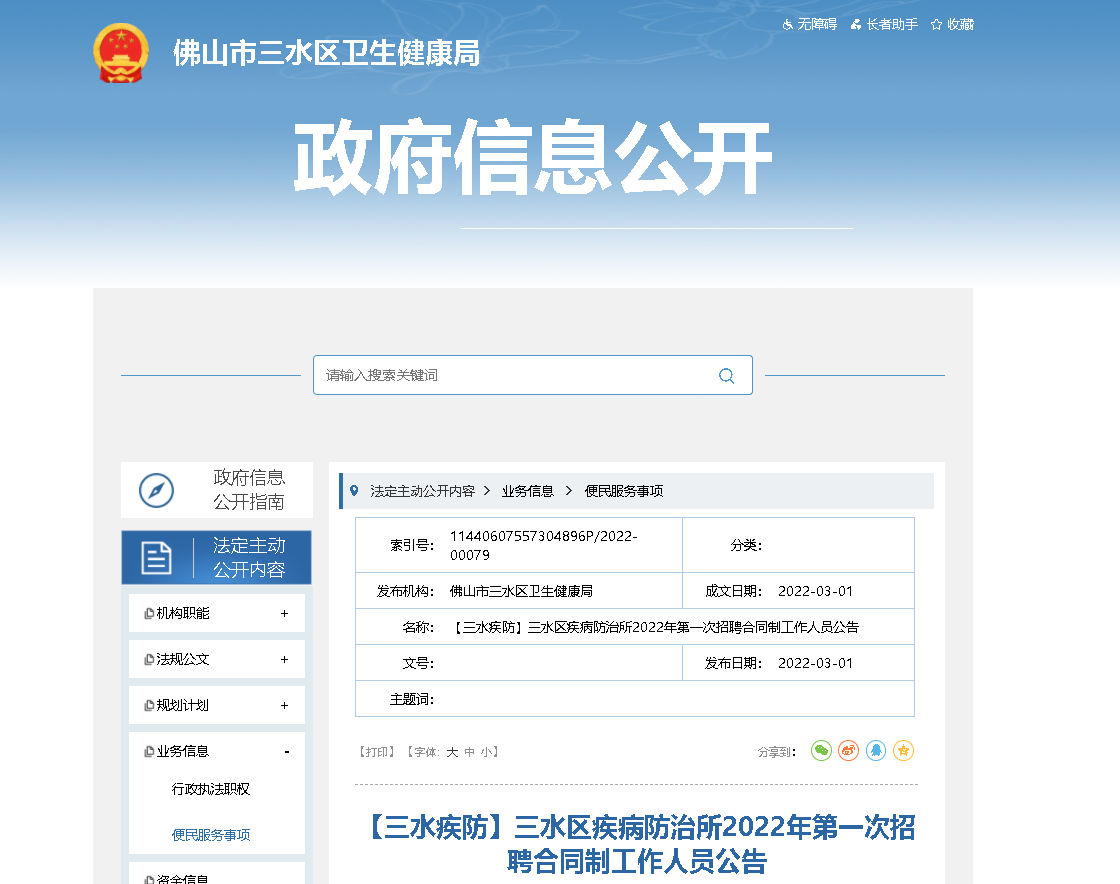The height and width of the screenshot is (884, 1120).
Task: Click the 名称 row title text
Action: click(654, 627)
